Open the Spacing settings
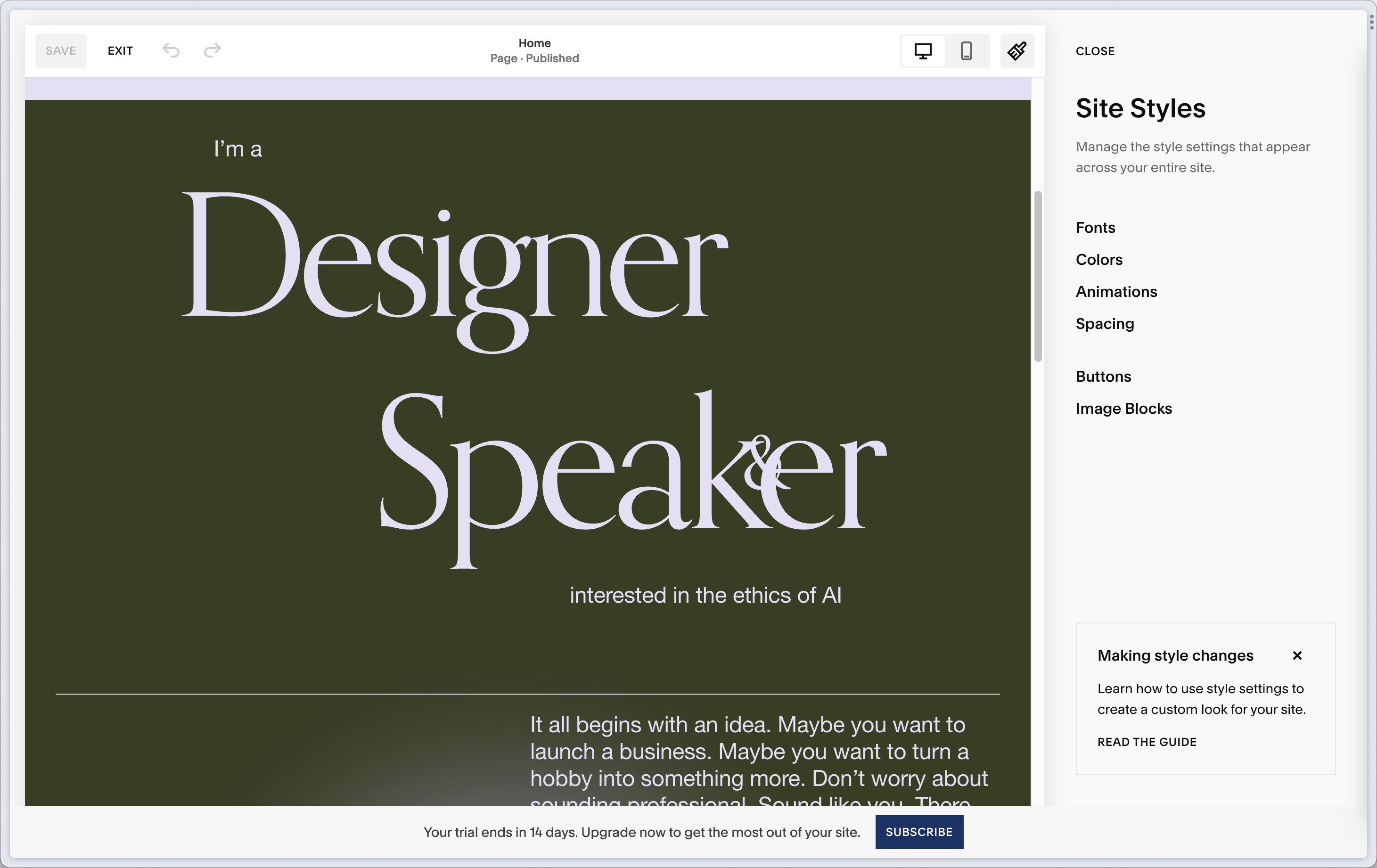 click(1104, 324)
